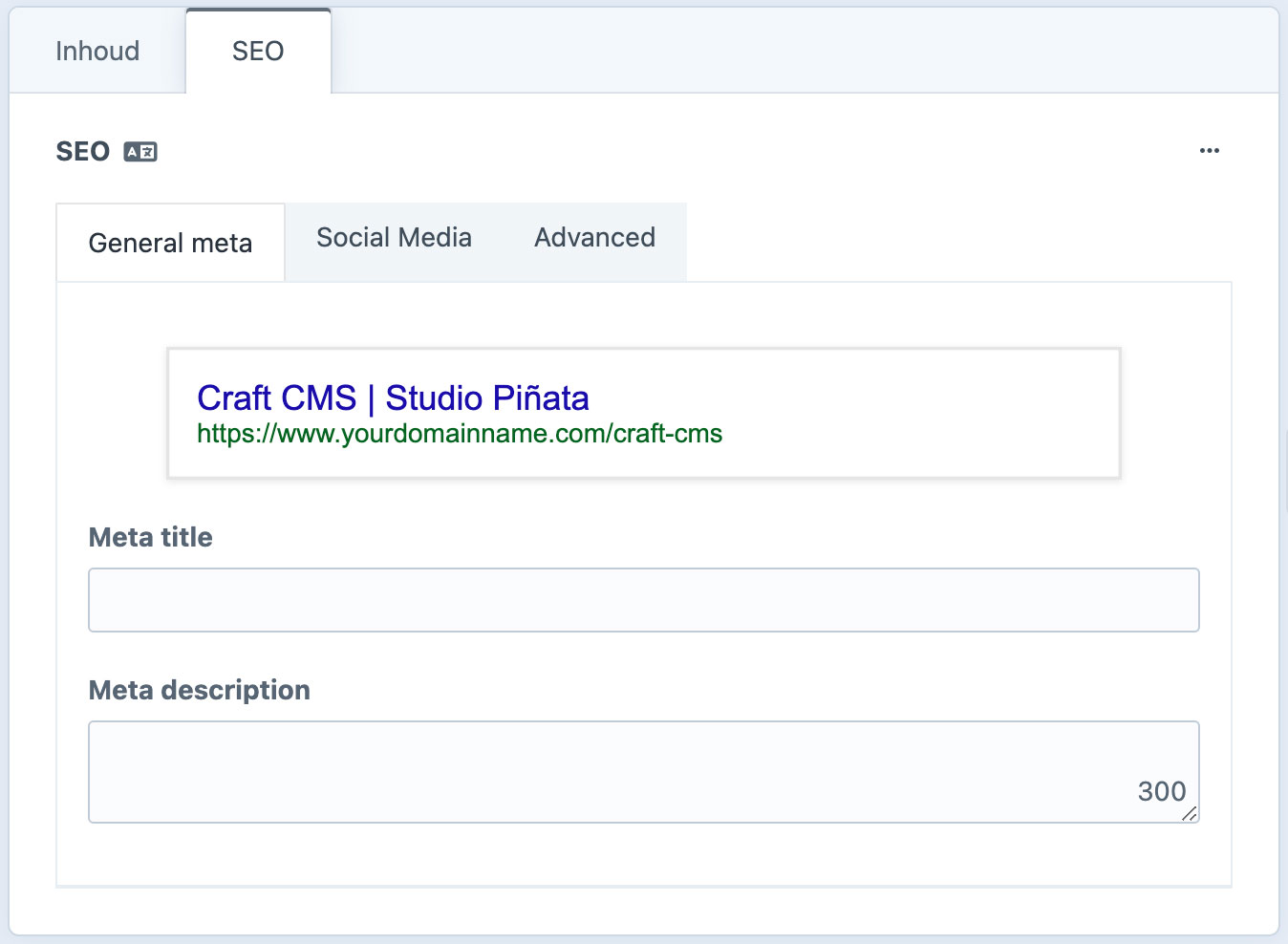
Task: Switch to the Inhoud tab
Action: pos(97,51)
